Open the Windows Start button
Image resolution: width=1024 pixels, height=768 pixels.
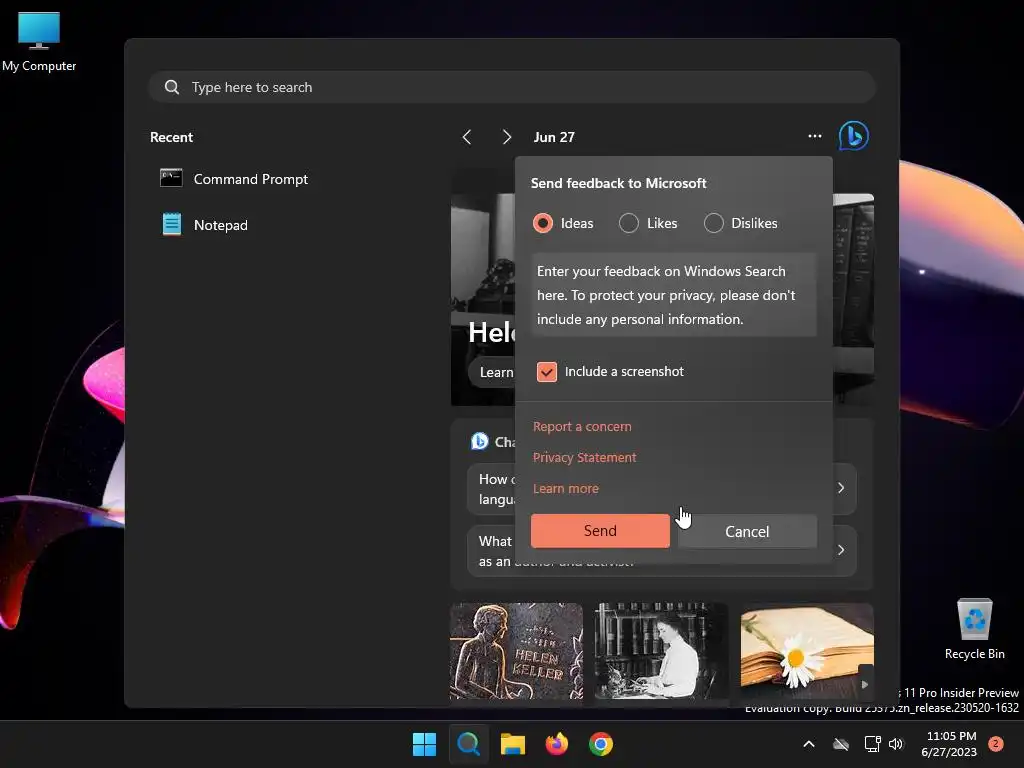[x=424, y=744]
